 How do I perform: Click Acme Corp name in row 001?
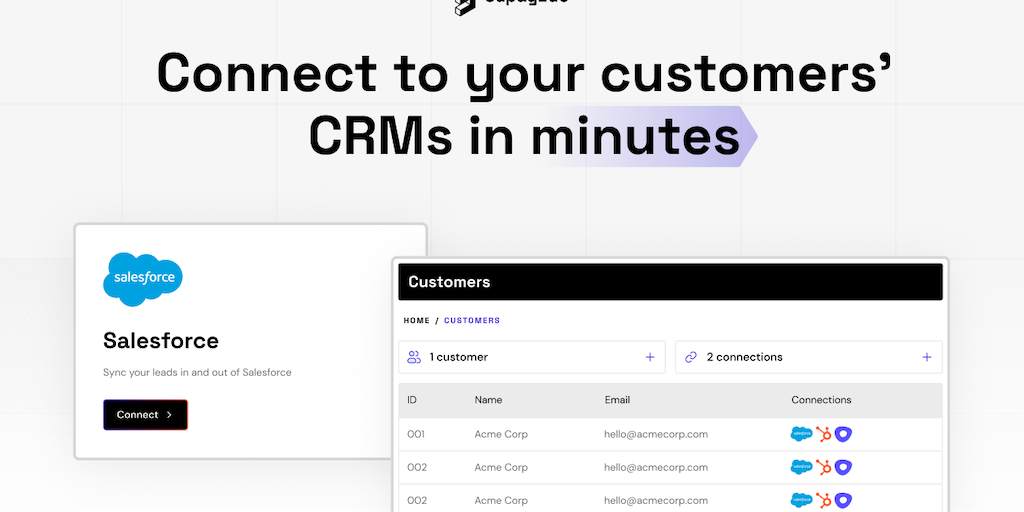coord(501,434)
